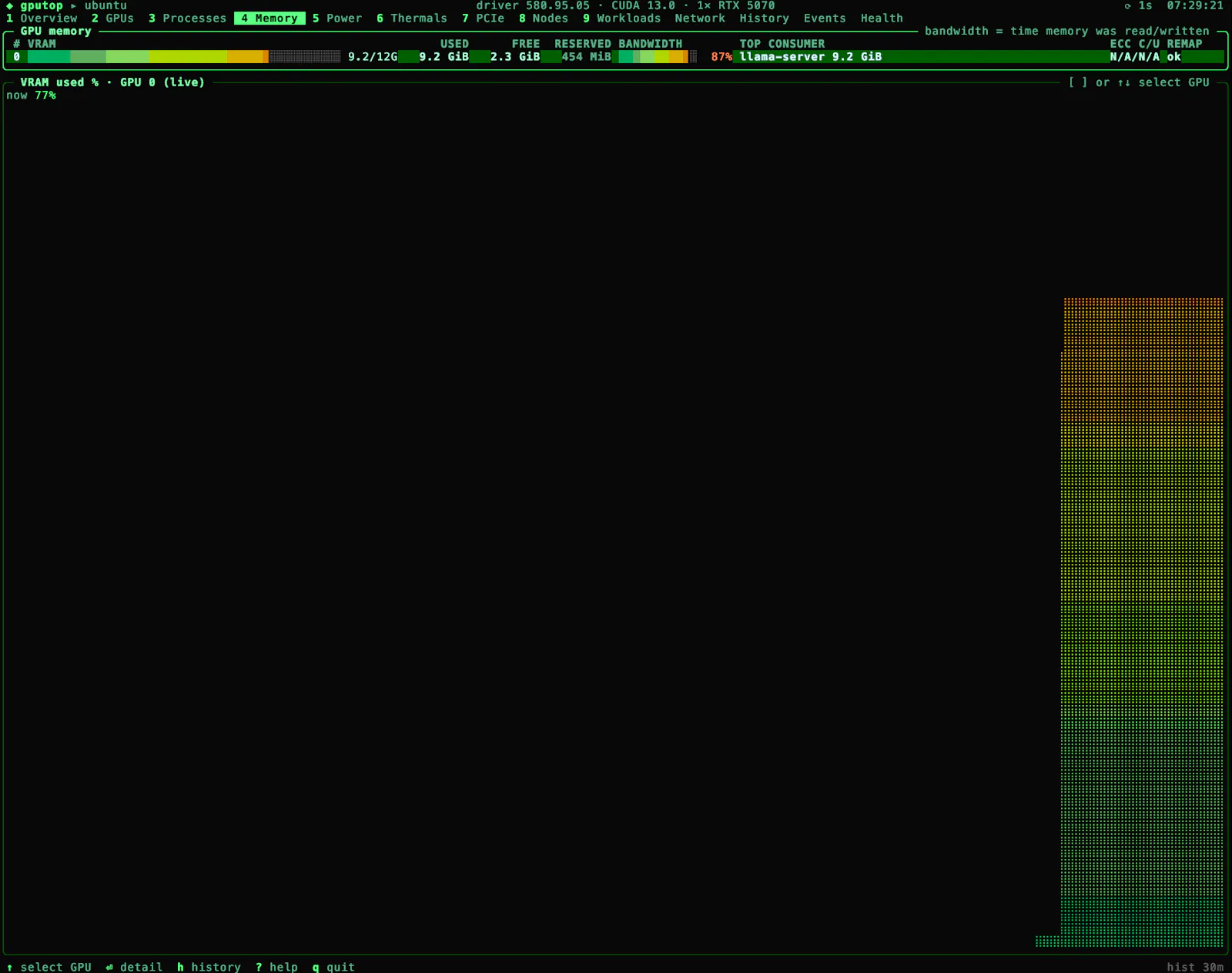
Task: Click the hist 30m indicator
Action: pos(1195,967)
